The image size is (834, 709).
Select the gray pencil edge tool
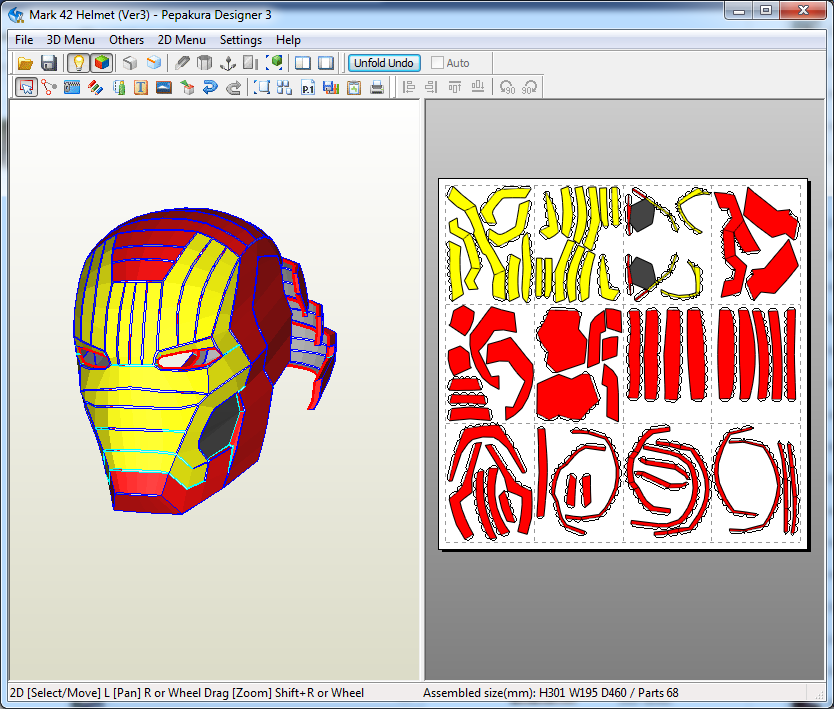[x=182, y=63]
